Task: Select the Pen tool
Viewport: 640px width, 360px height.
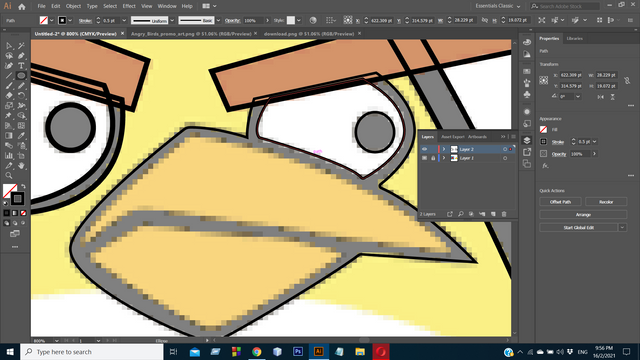Action: (x=21, y=56)
